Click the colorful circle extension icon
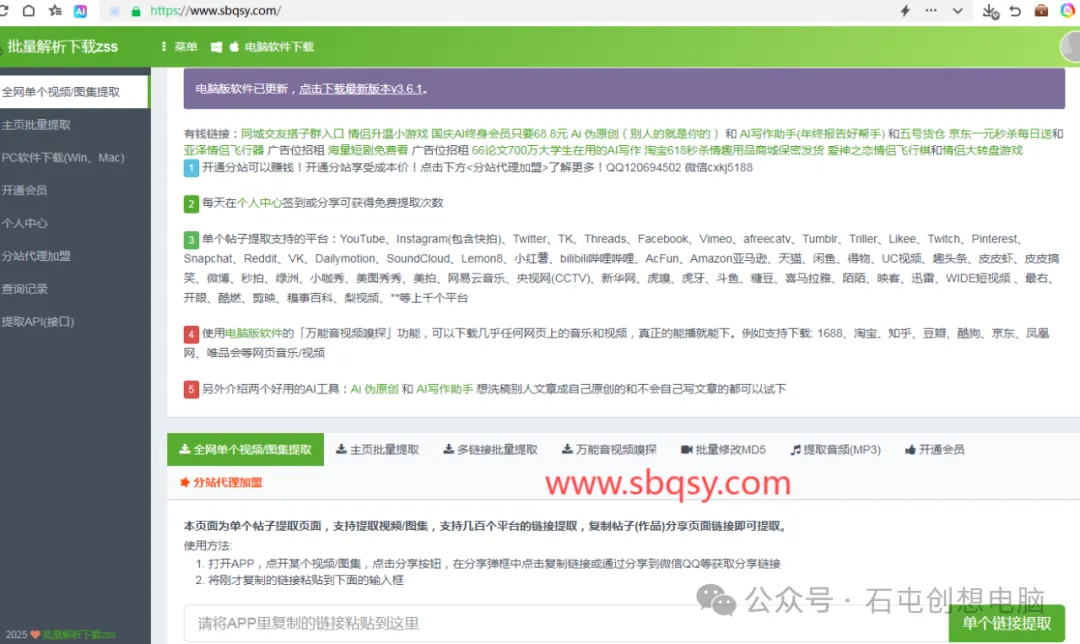 (x=1068, y=10)
